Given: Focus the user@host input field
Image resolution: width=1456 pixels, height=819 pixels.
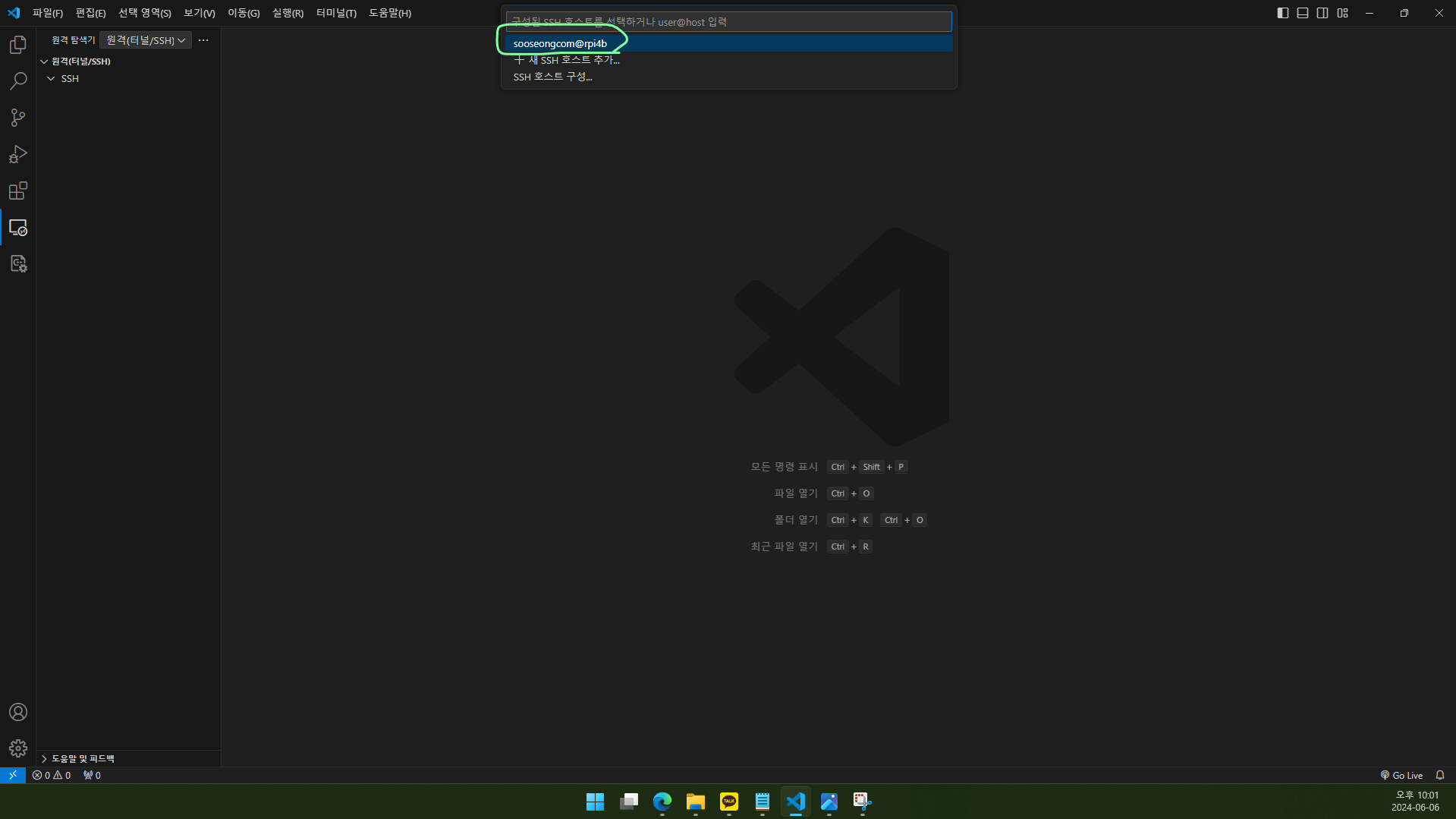Looking at the screenshot, I should point(728,22).
